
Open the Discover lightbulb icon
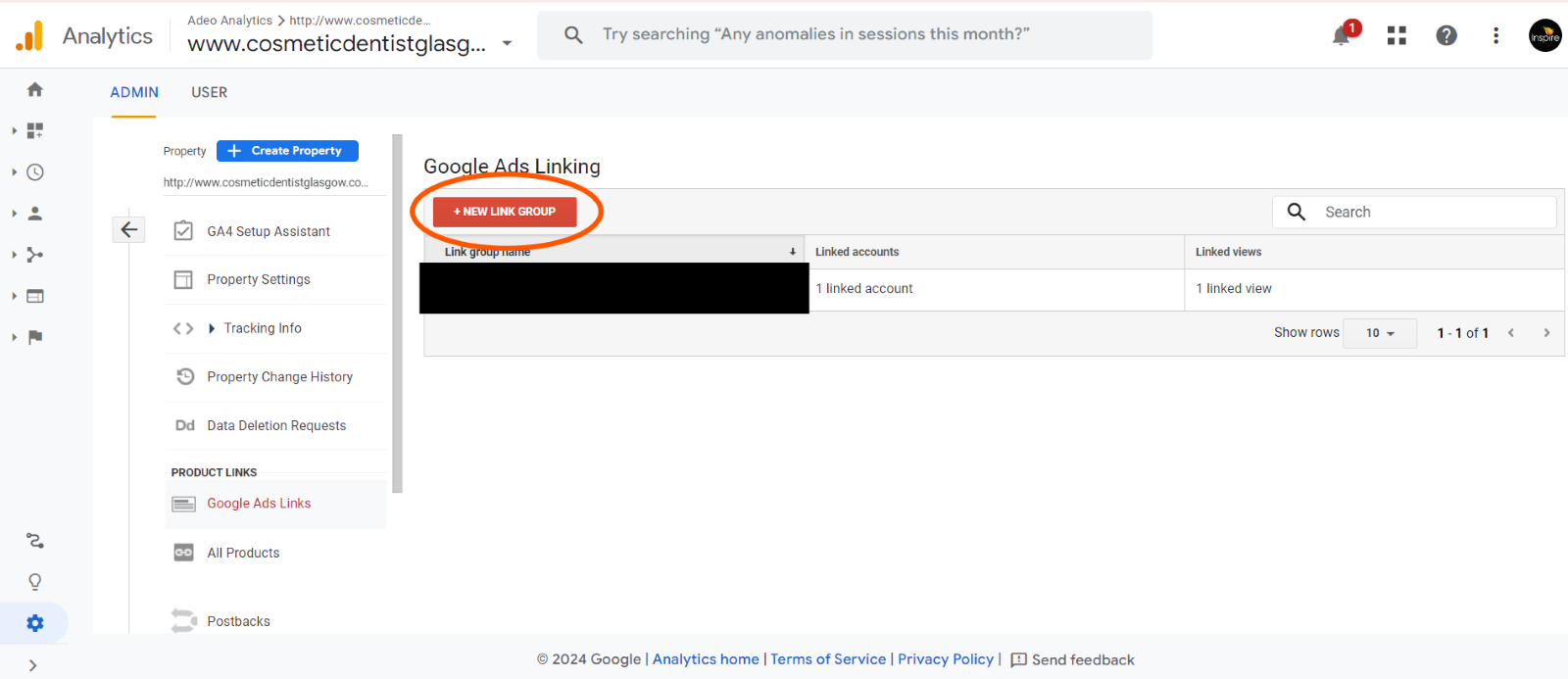point(35,582)
